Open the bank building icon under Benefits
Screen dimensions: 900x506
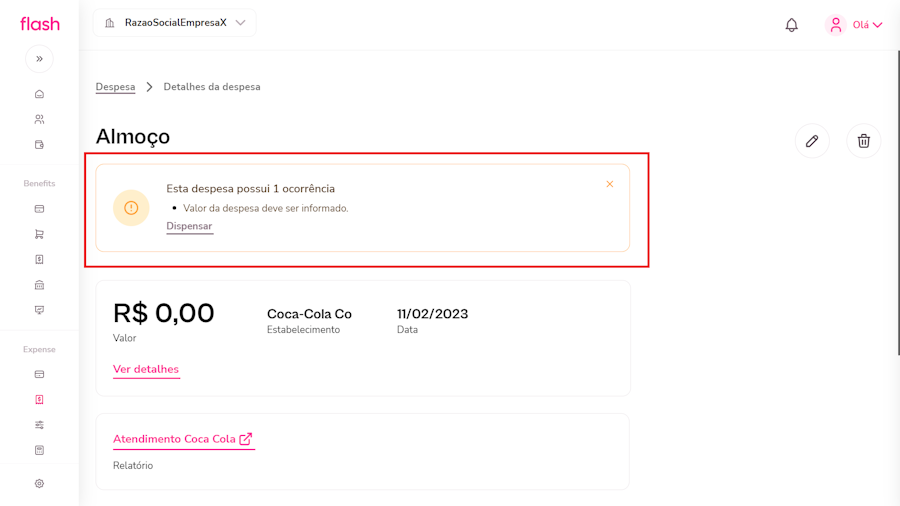39,285
